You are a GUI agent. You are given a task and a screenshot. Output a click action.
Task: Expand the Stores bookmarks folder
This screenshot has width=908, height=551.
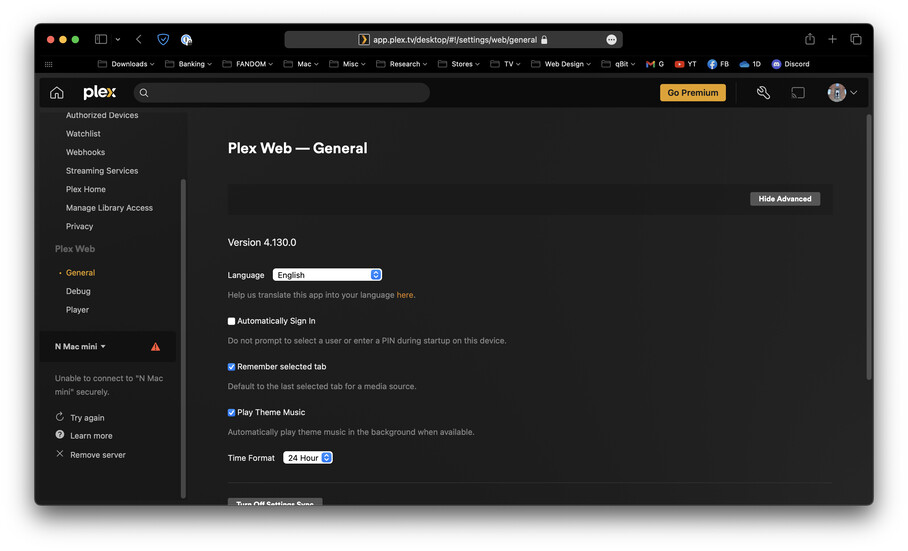(459, 64)
